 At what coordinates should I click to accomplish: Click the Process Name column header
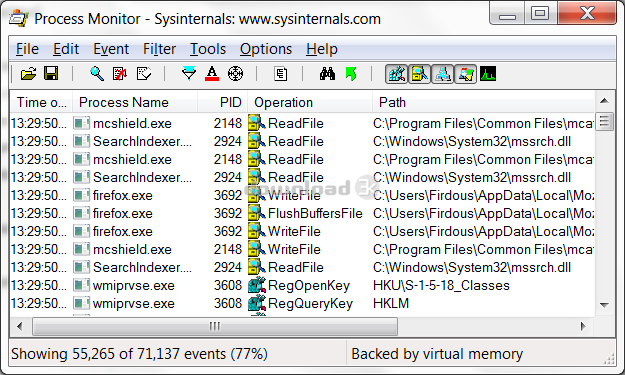click(135, 102)
